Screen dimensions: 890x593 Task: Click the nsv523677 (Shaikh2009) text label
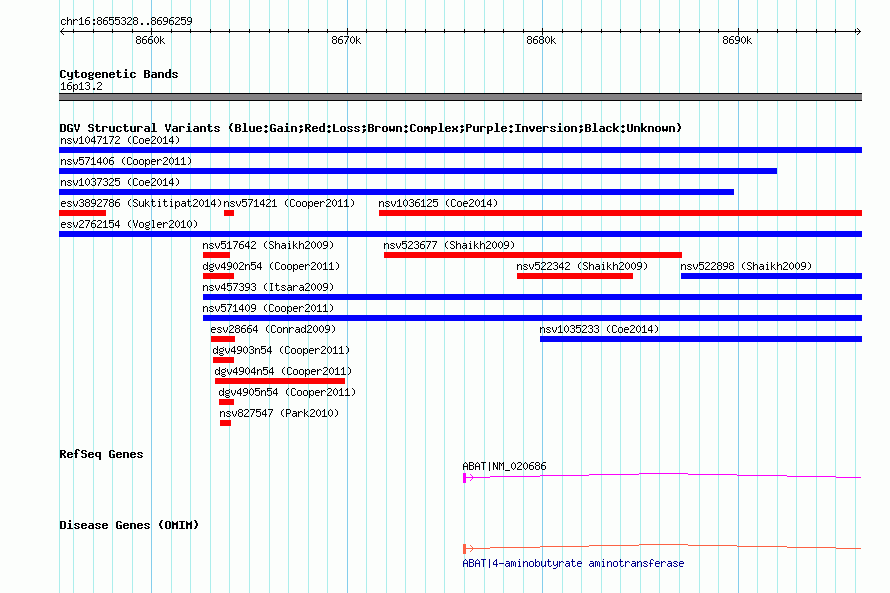[x=449, y=245]
